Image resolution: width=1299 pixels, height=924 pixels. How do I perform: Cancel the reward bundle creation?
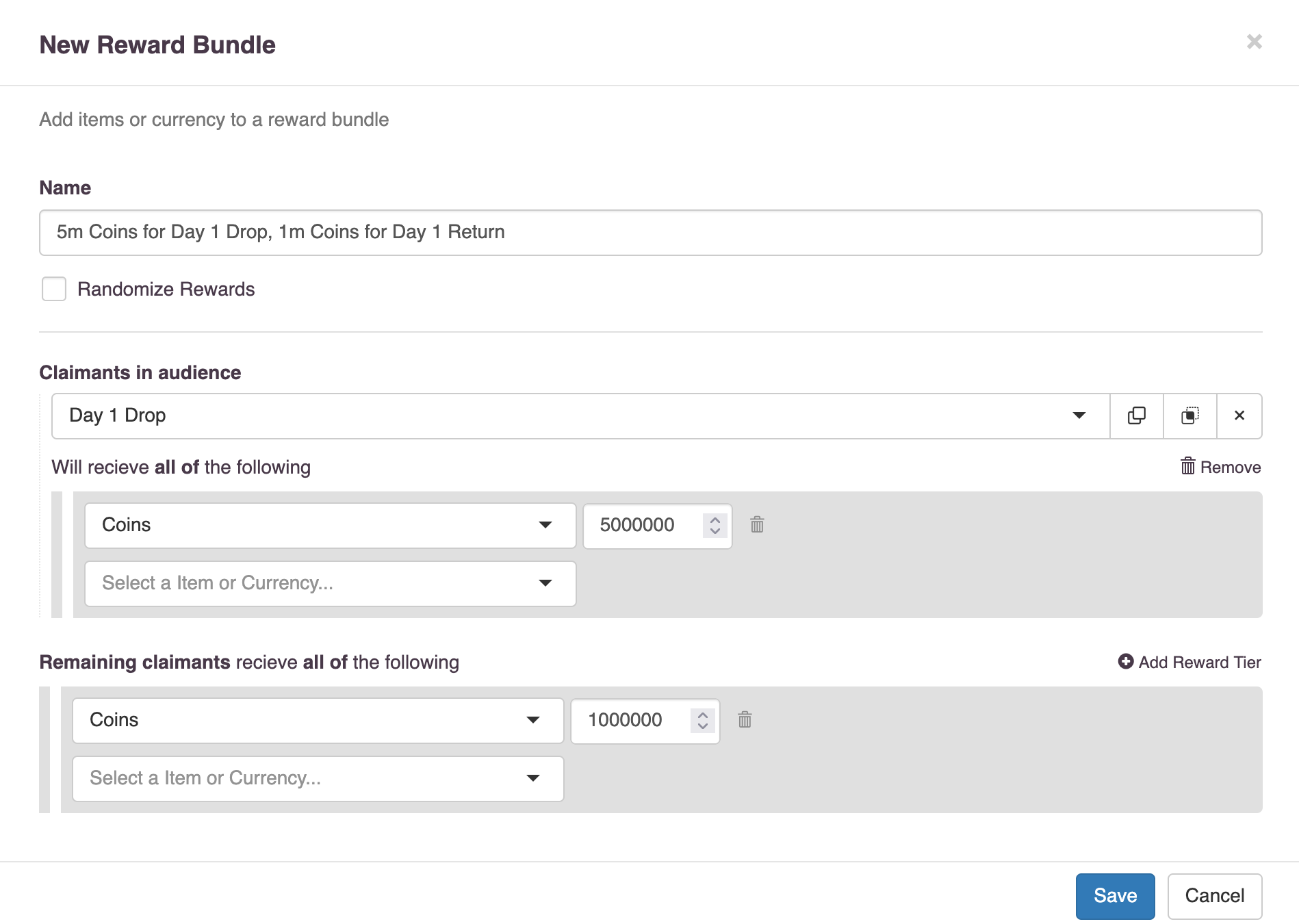[x=1214, y=896]
